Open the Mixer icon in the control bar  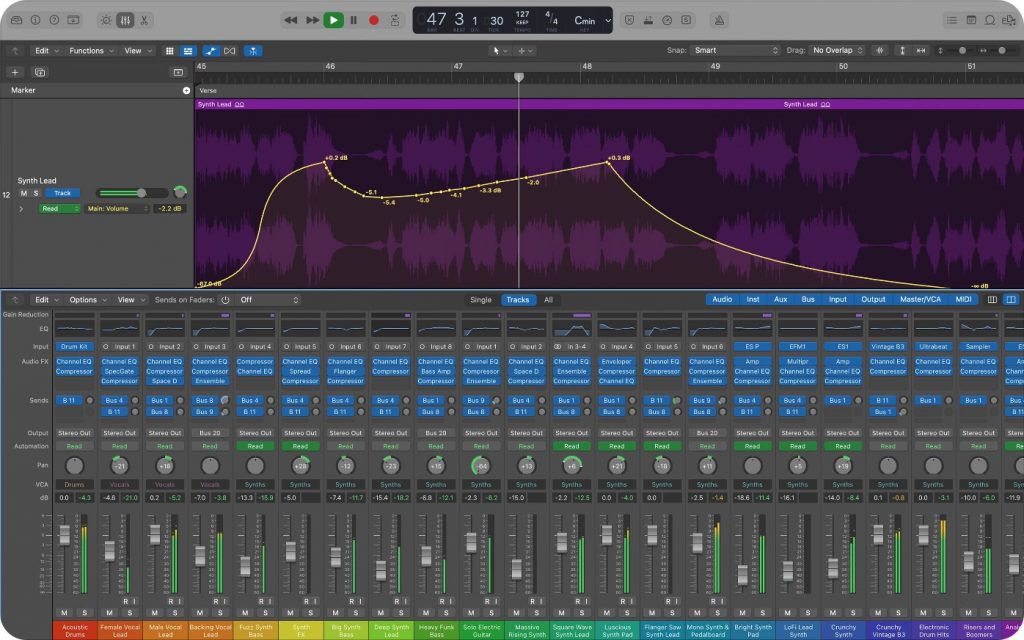[x=125, y=19]
